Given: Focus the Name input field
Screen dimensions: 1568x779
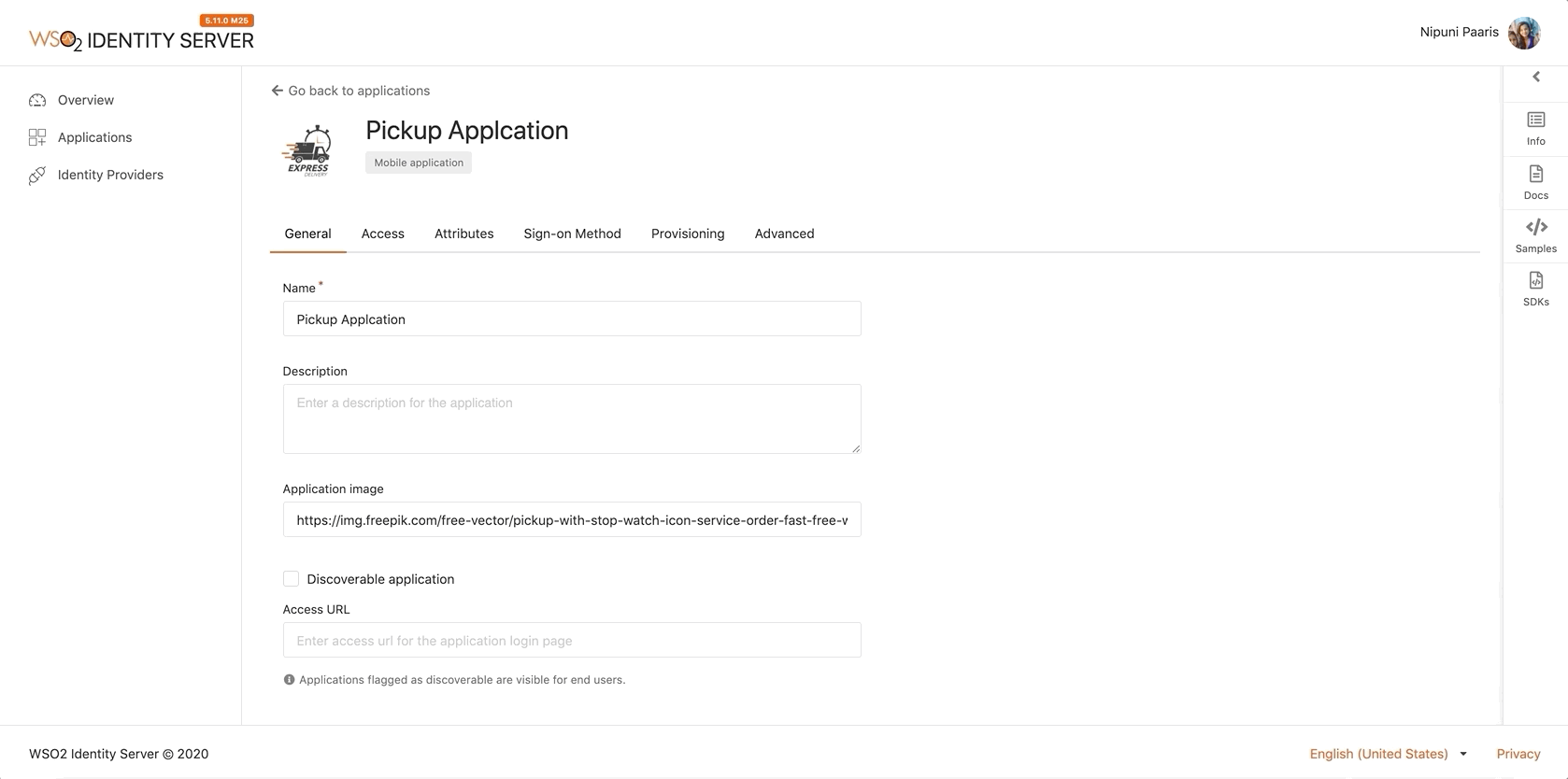Looking at the screenshot, I should 572,319.
